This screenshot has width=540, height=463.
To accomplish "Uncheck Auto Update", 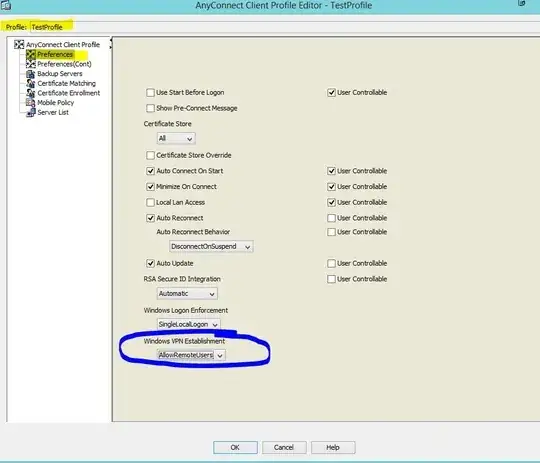I will (150, 264).
